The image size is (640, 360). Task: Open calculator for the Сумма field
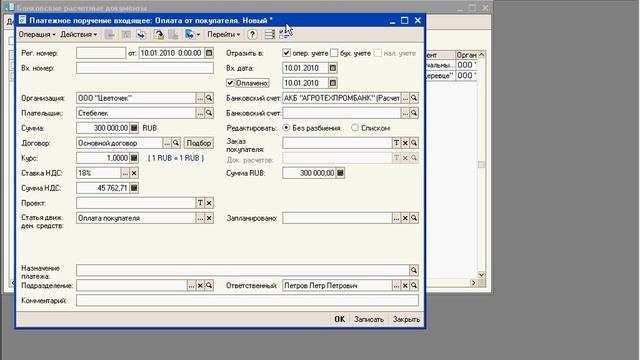point(134,128)
